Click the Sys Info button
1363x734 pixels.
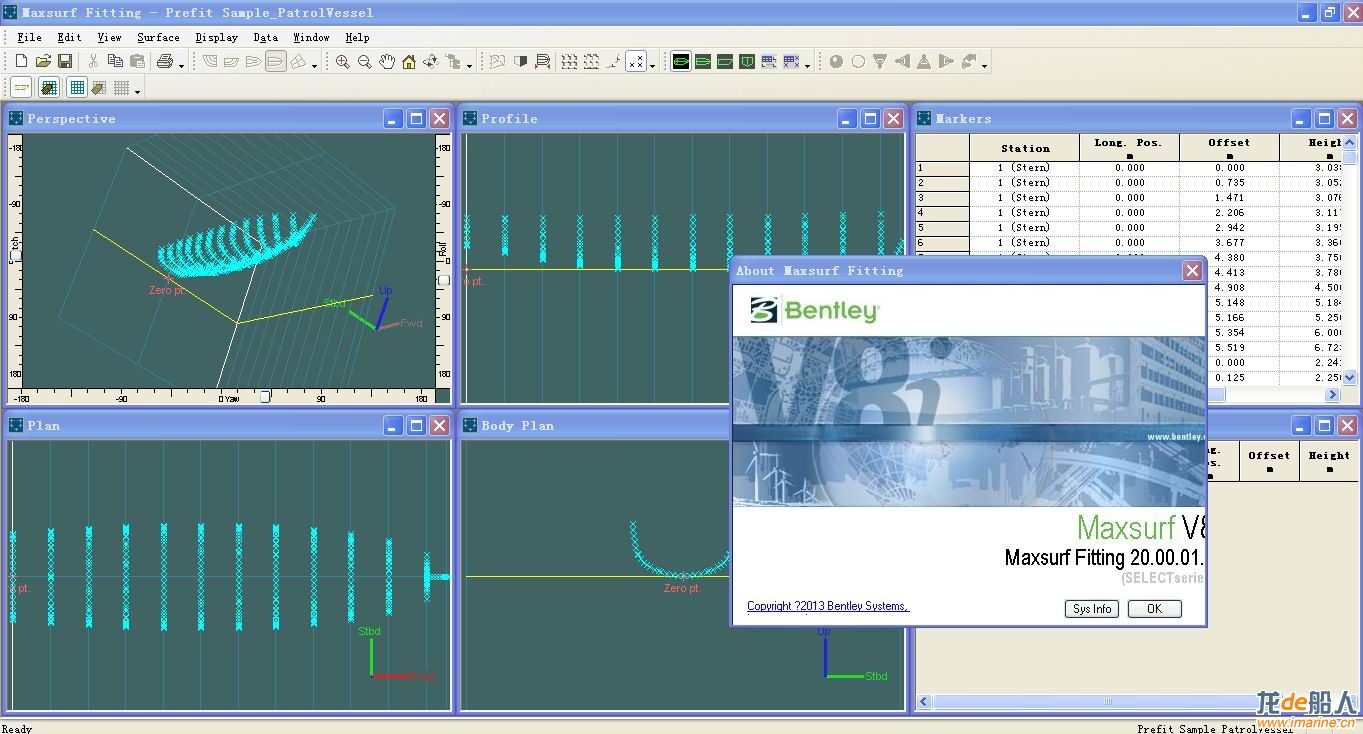[1092, 609]
